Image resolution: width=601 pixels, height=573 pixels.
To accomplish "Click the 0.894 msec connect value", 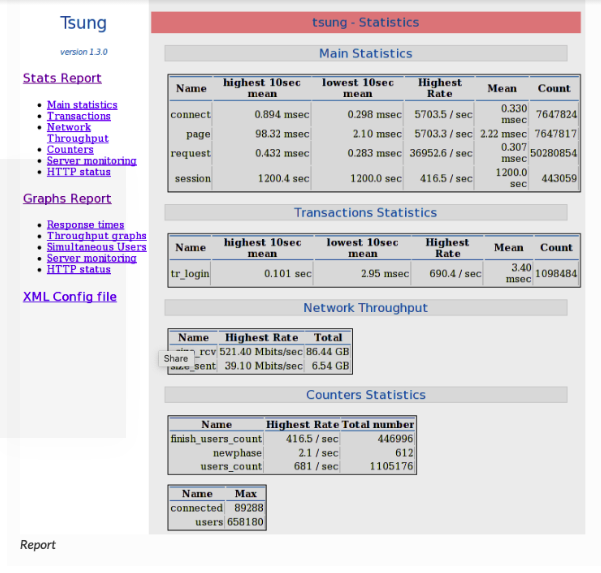I will [282, 114].
